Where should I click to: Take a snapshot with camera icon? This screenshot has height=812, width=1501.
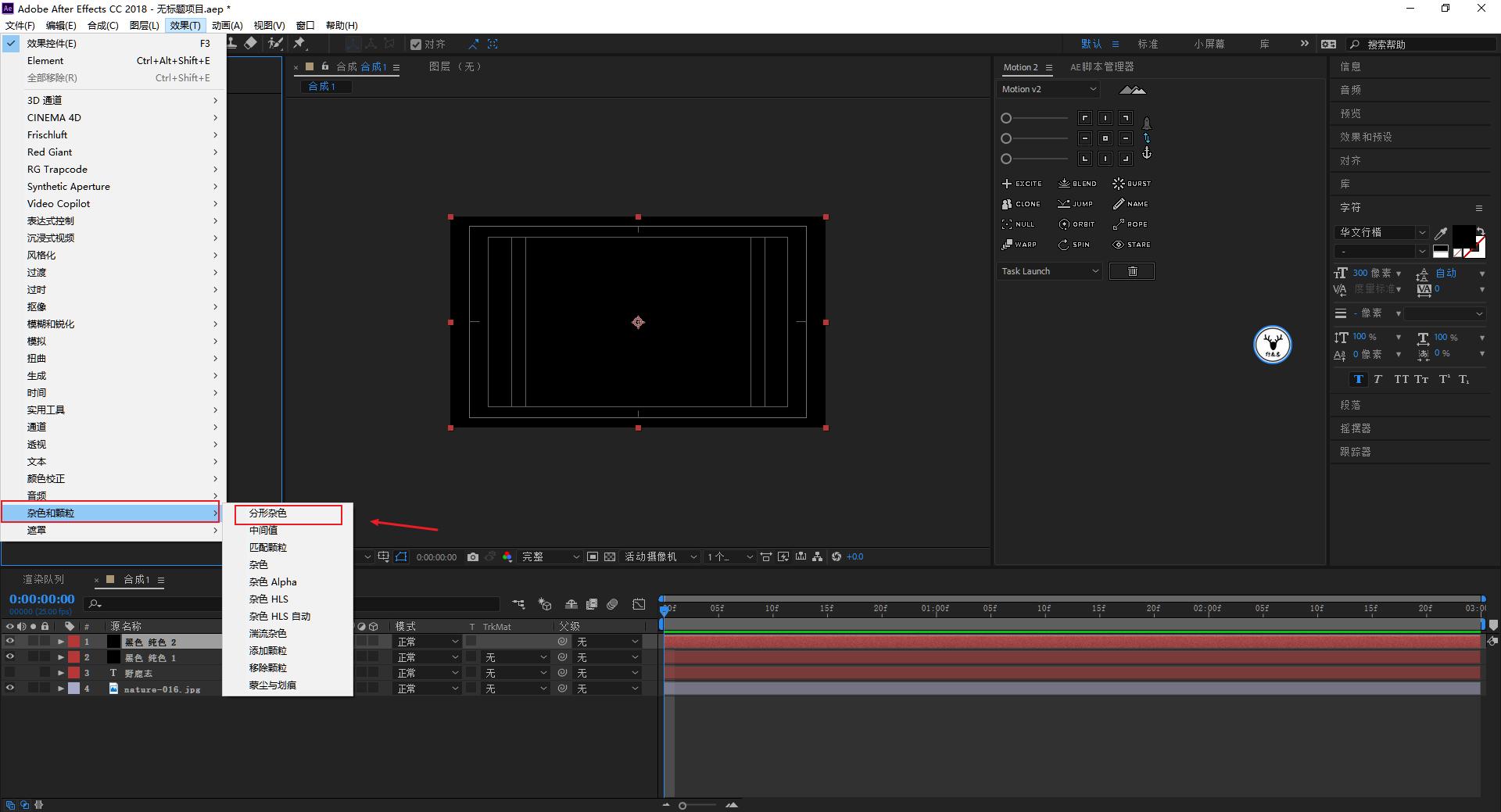(x=473, y=557)
